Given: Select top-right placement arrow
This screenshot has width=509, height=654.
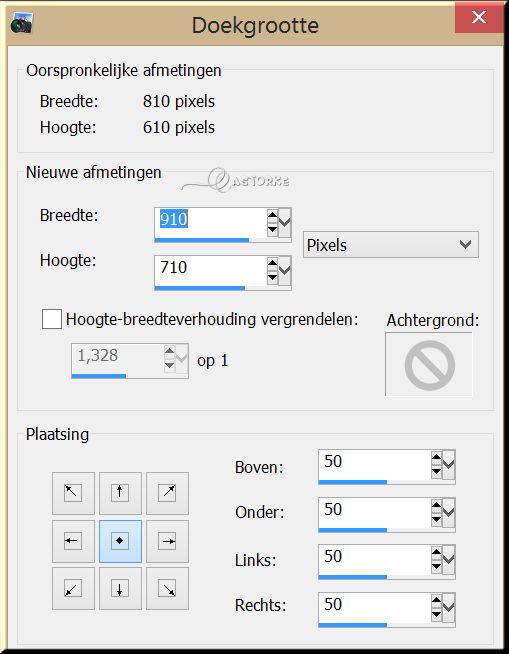Looking at the screenshot, I should [167, 493].
